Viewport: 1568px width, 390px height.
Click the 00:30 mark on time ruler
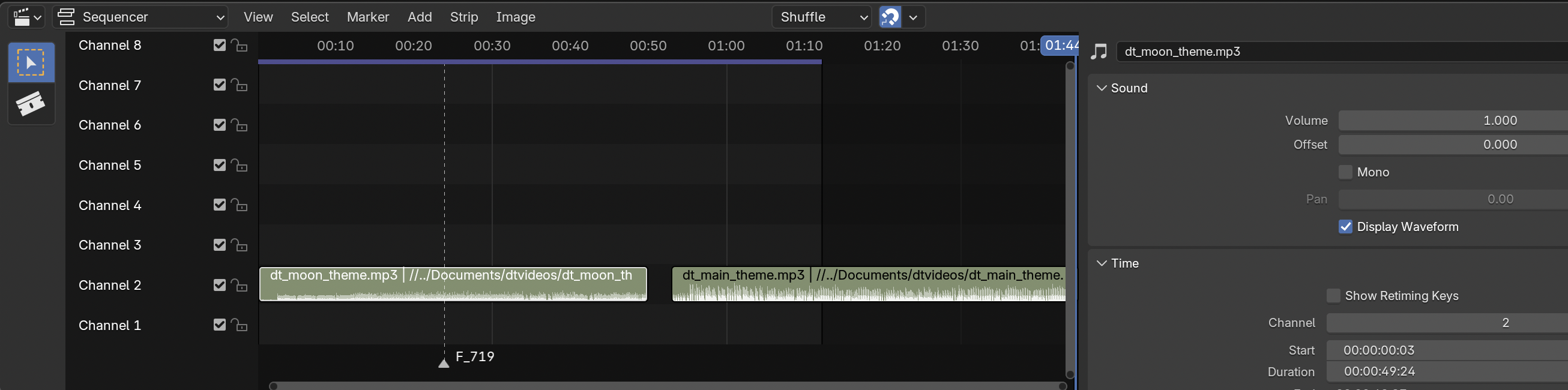pos(492,46)
